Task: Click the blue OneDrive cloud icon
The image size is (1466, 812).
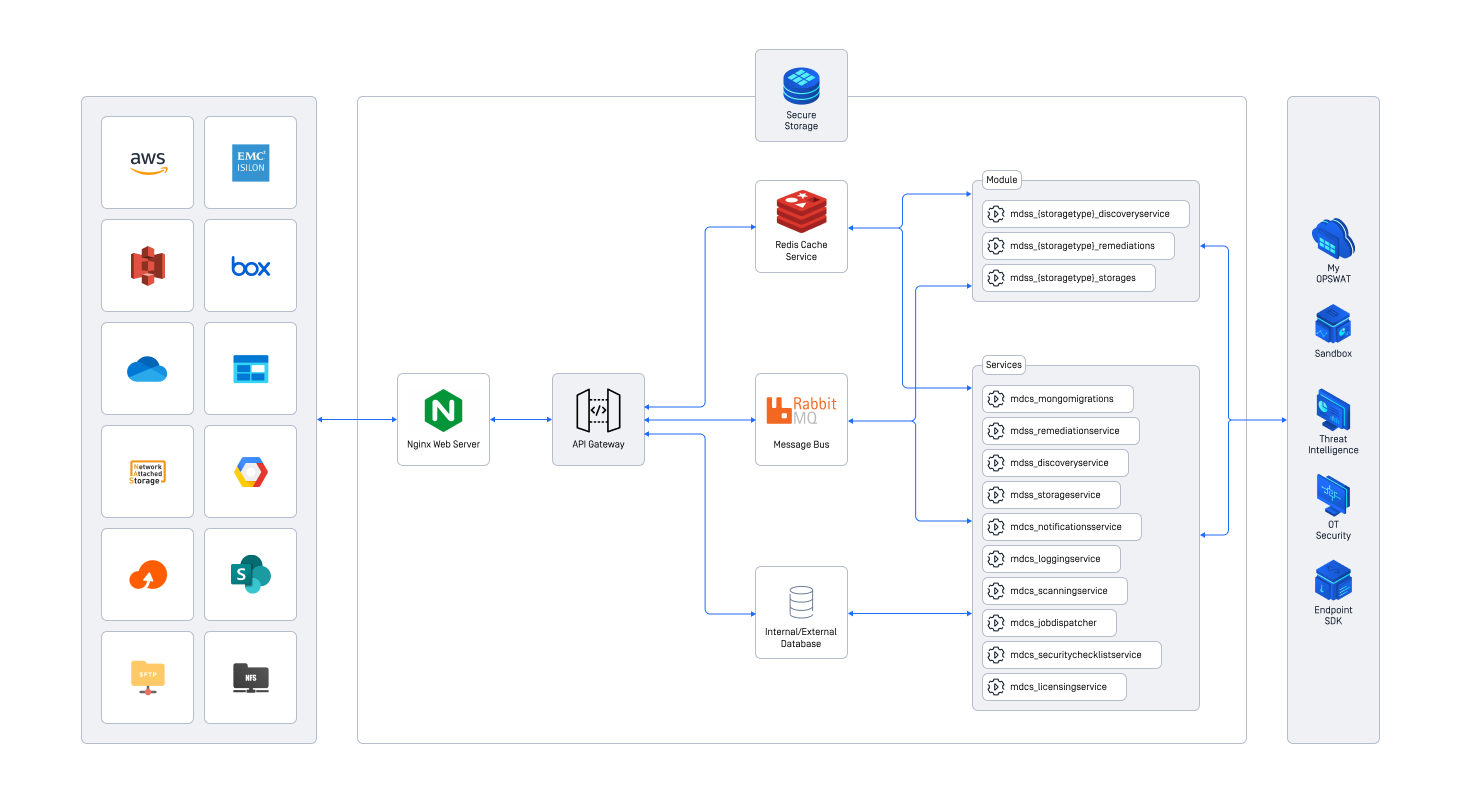Action: click(148, 369)
